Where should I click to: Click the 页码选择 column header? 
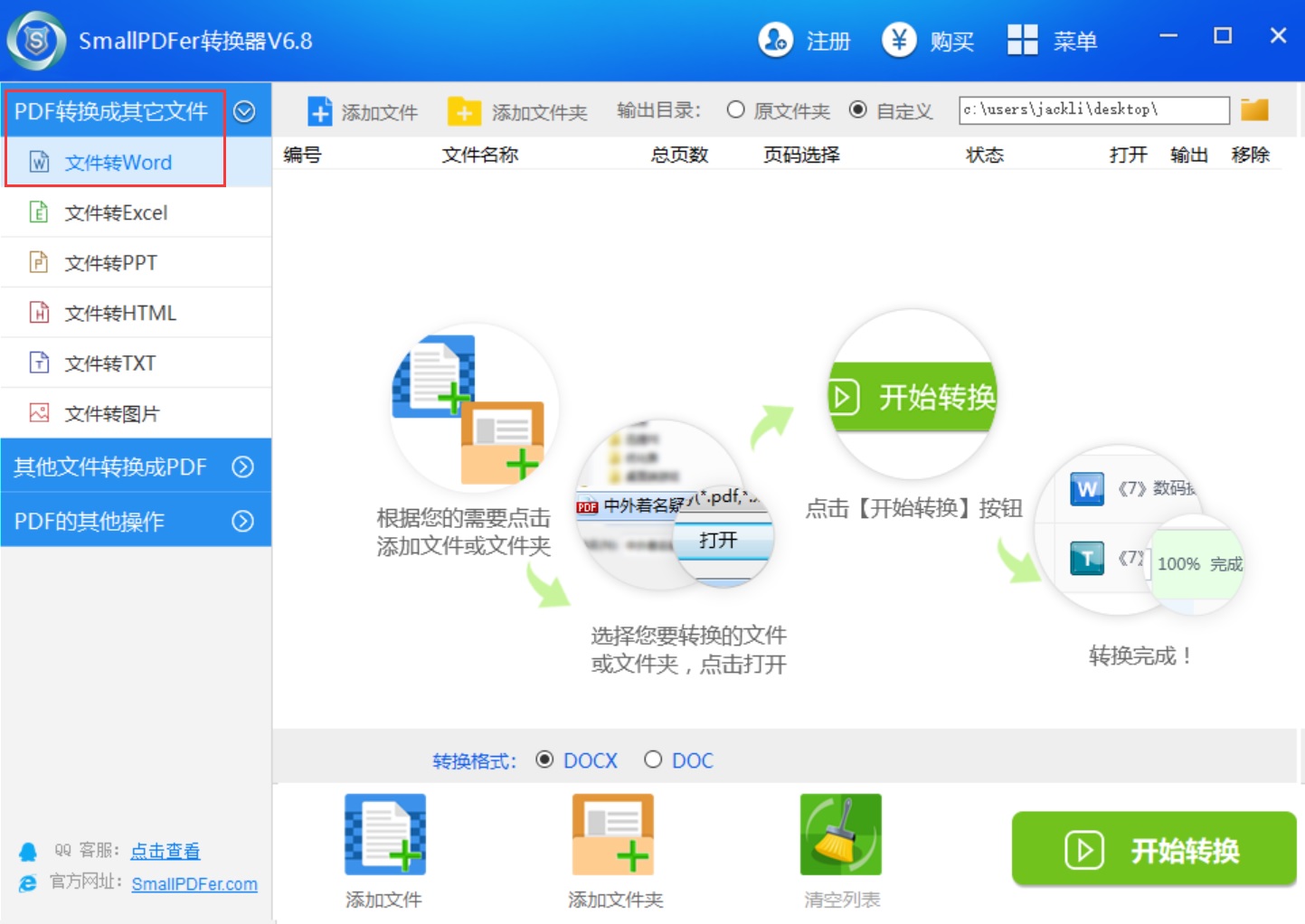[801, 155]
